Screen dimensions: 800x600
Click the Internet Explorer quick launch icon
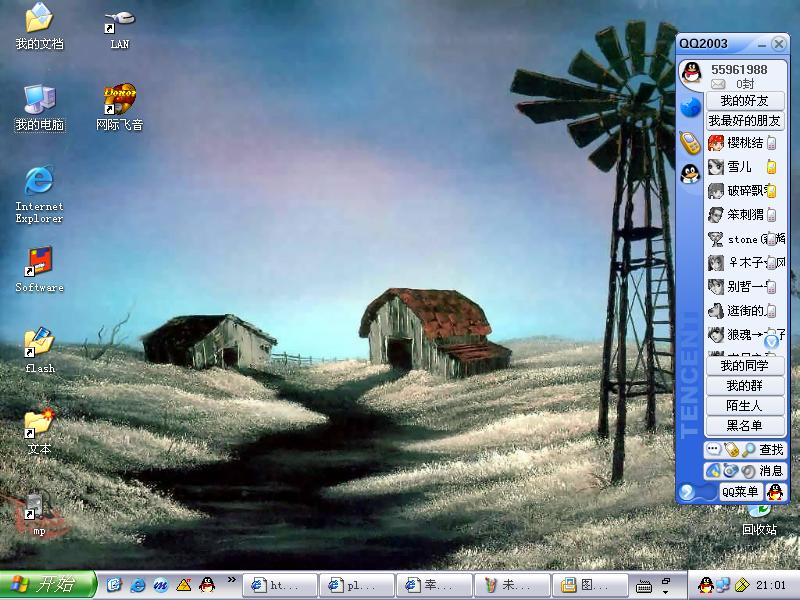tap(138, 585)
